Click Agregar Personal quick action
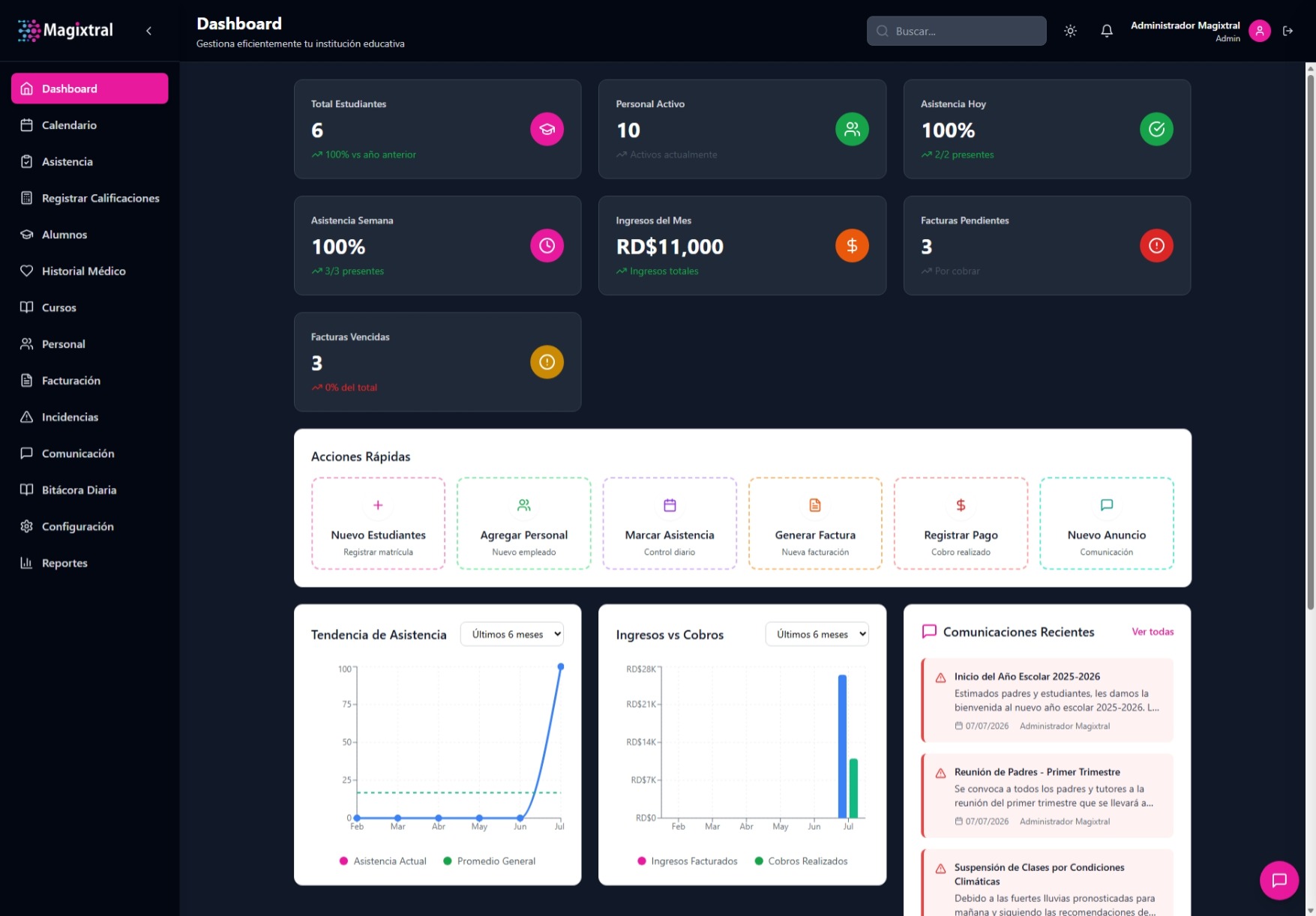Viewport: 1316px width, 916px height. tap(523, 523)
